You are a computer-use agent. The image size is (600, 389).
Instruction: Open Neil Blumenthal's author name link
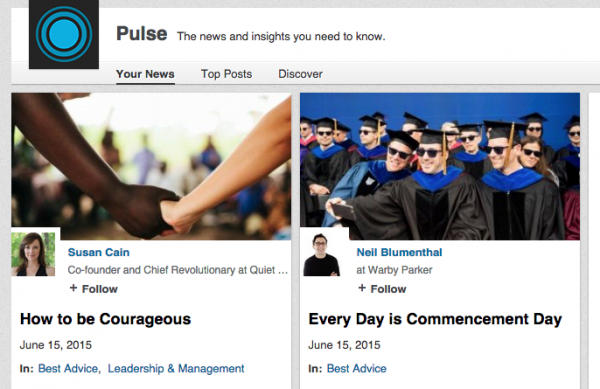pos(399,252)
